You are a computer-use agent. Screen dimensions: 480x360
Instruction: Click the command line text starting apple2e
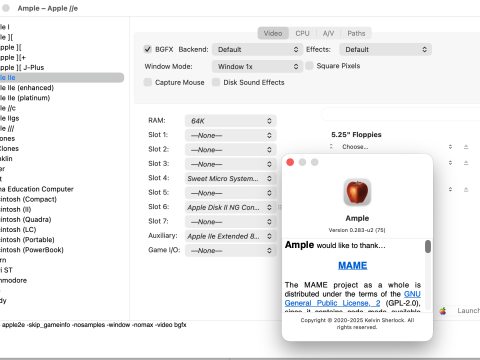(93, 325)
